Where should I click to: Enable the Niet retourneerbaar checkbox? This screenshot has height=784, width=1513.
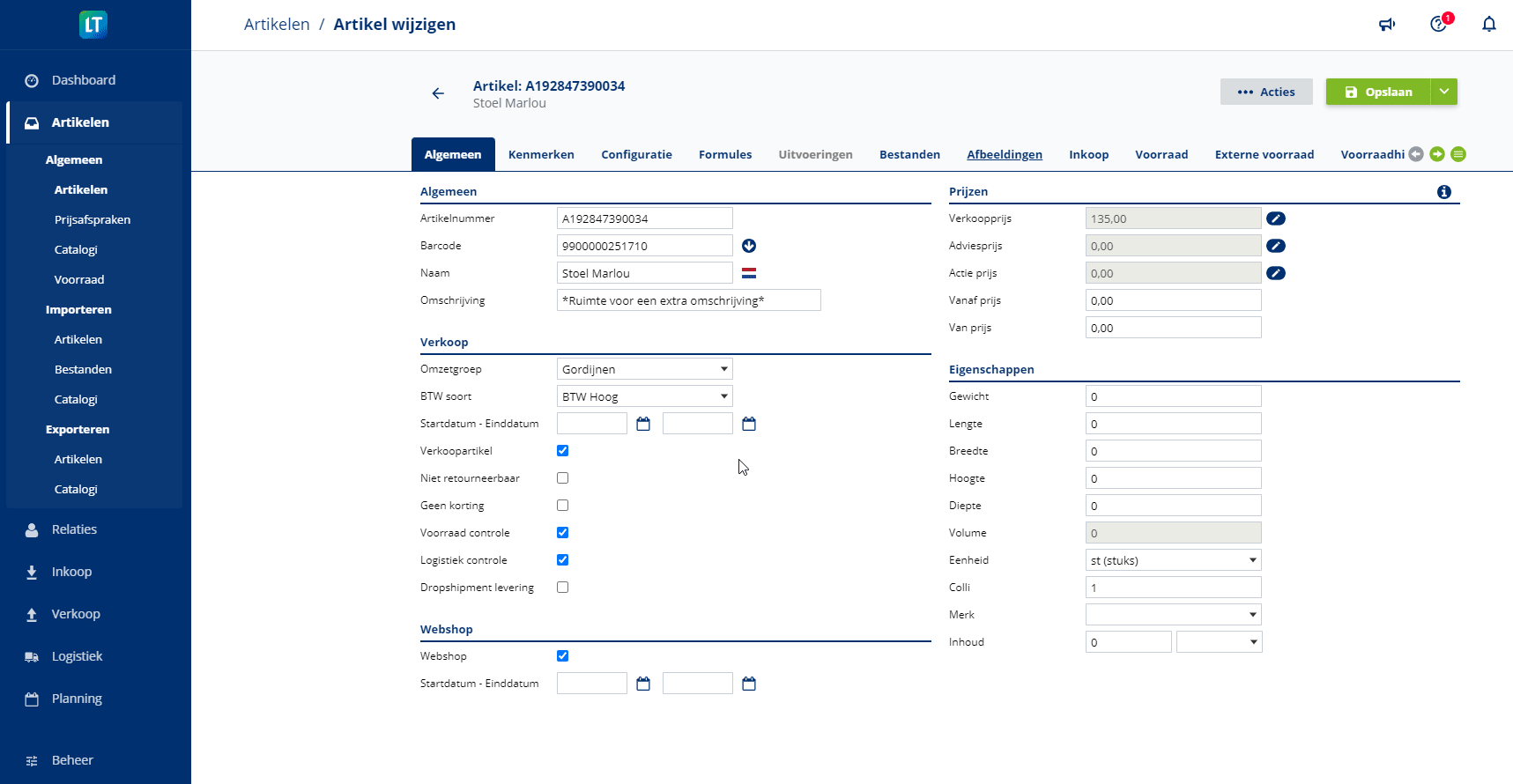pos(562,478)
